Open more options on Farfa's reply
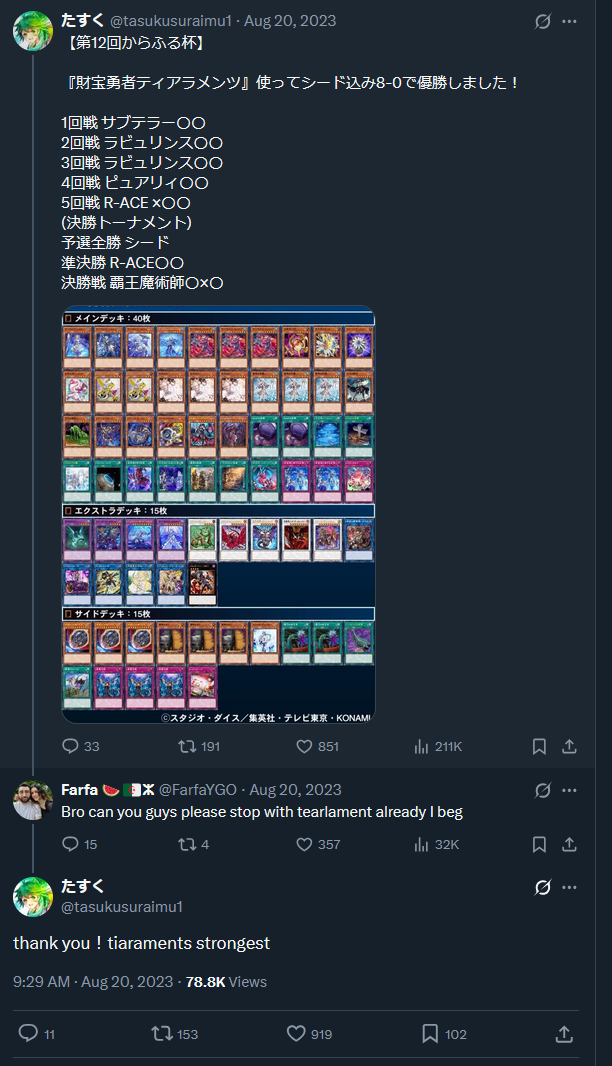This screenshot has height=1066, width=612. pyautogui.click(x=569, y=790)
